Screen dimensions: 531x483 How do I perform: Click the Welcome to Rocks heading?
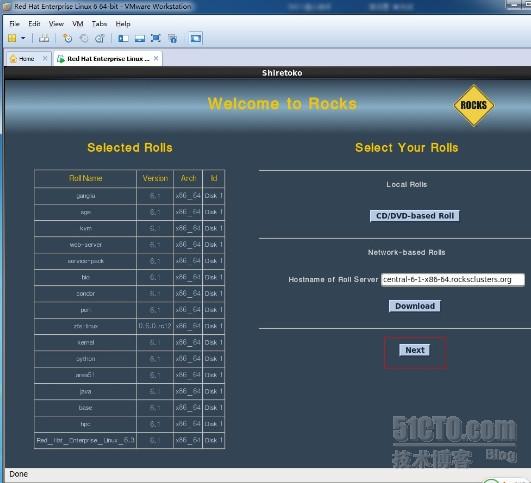[282, 104]
